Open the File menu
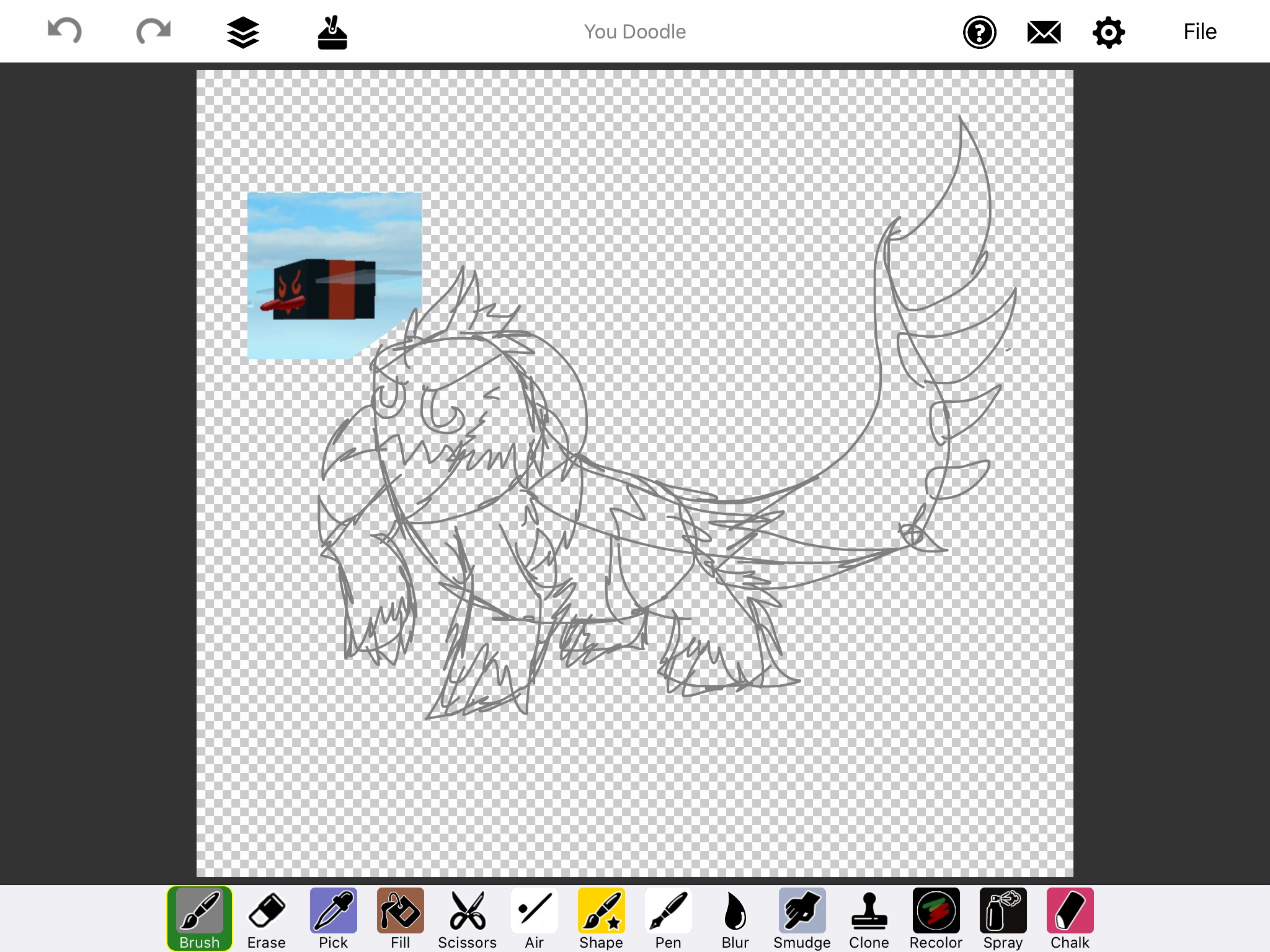1270x952 pixels. click(x=1199, y=32)
